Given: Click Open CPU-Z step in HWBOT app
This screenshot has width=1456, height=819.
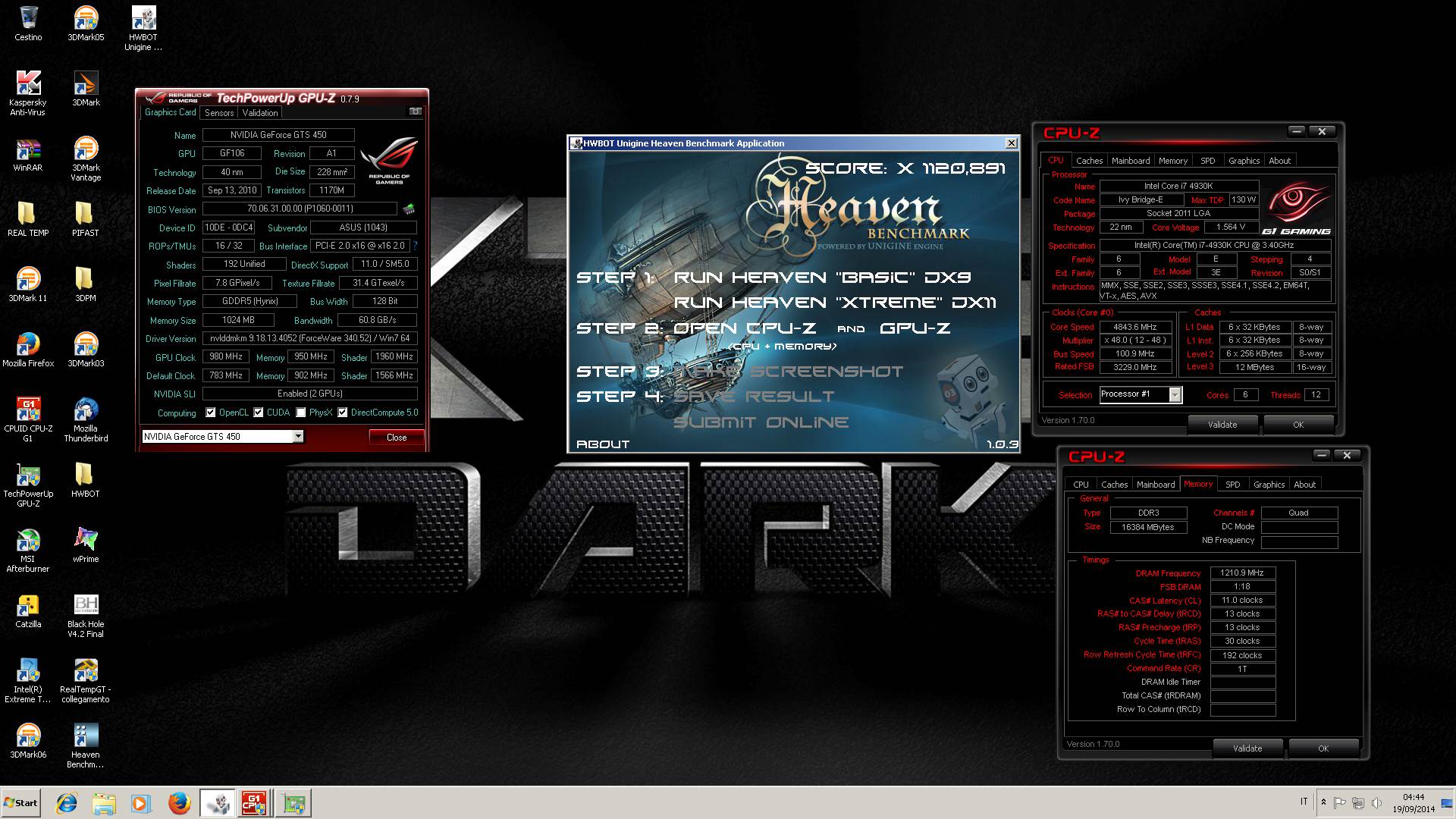Looking at the screenshot, I should click(x=745, y=328).
